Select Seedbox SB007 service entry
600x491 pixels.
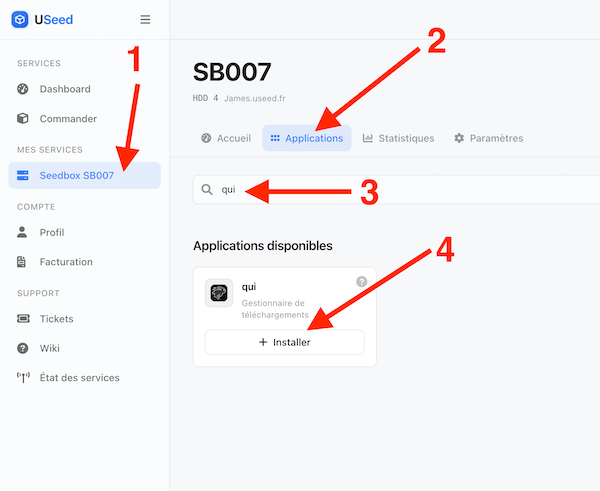point(85,175)
